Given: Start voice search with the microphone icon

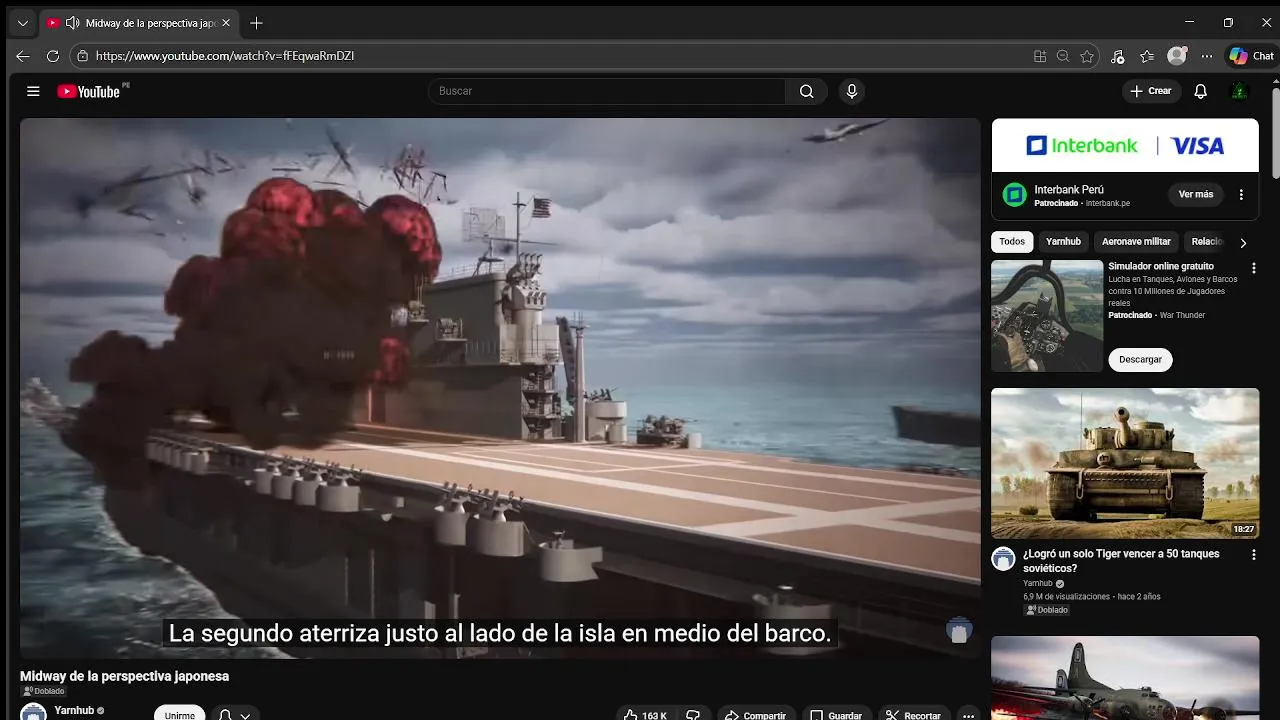Looking at the screenshot, I should pos(852,91).
